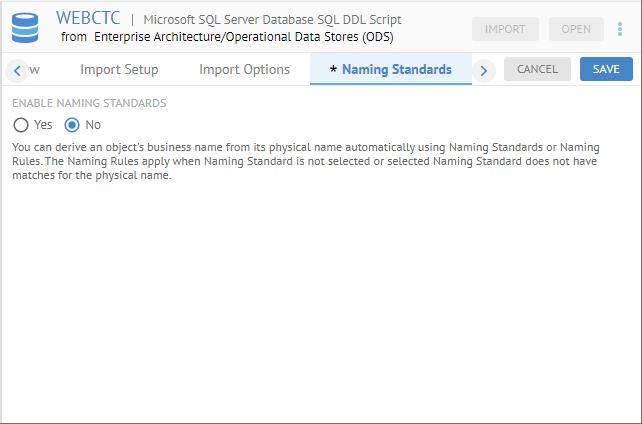Select the Naming Standards tab
The height and width of the screenshot is (424, 642).
coord(390,70)
